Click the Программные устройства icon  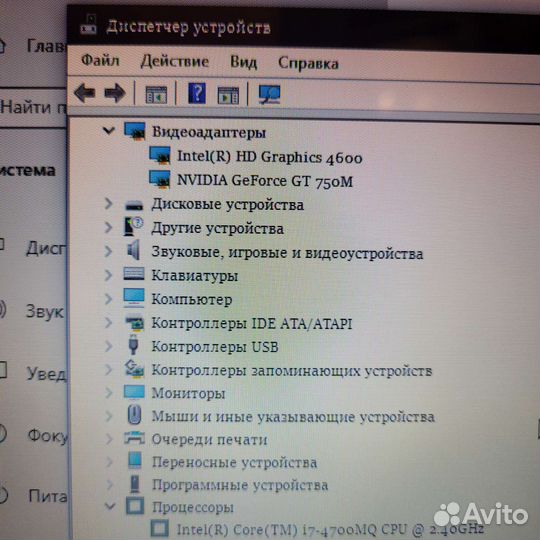[135, 484]
